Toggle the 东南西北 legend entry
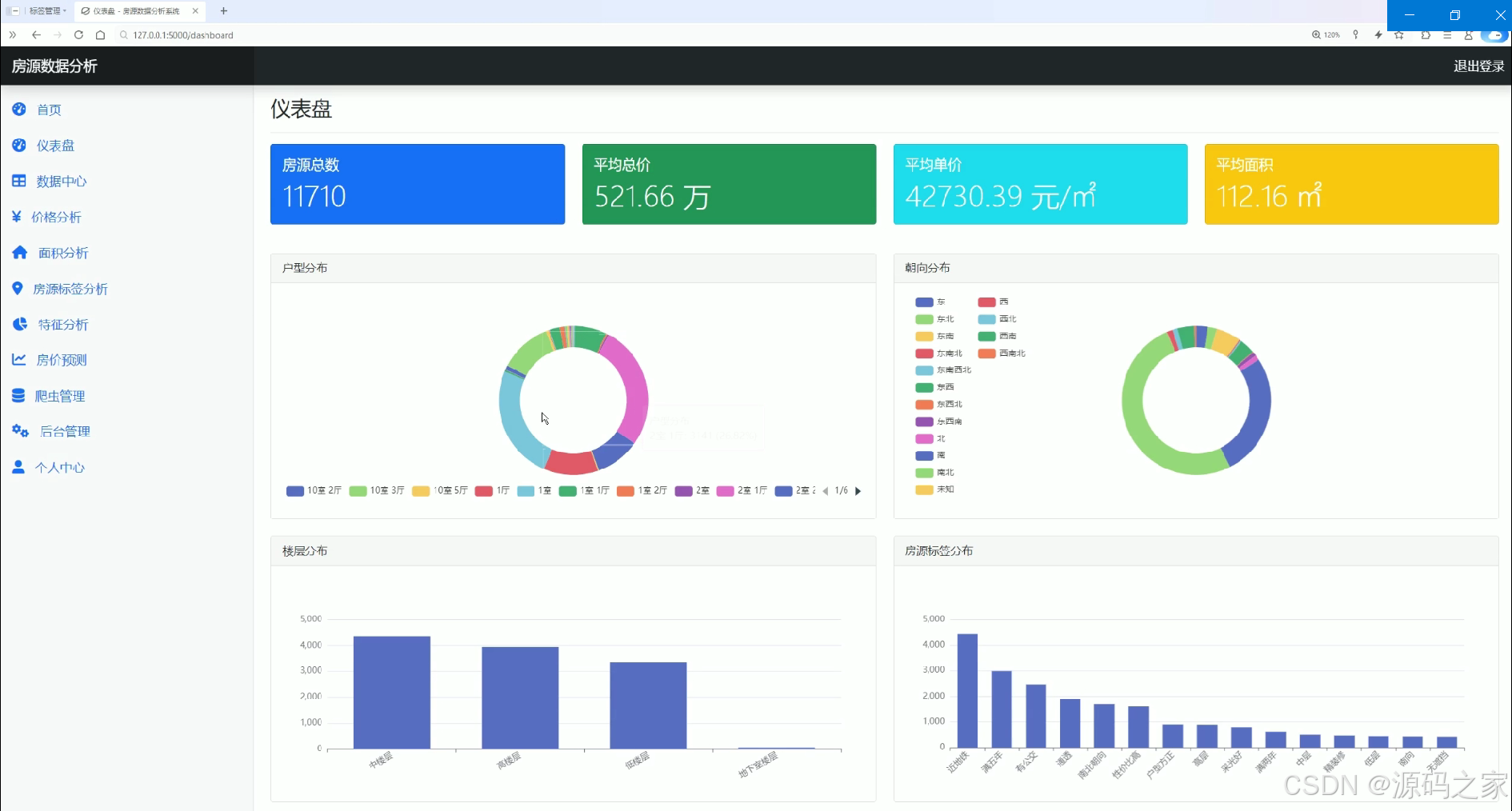 tap(944, 370)
